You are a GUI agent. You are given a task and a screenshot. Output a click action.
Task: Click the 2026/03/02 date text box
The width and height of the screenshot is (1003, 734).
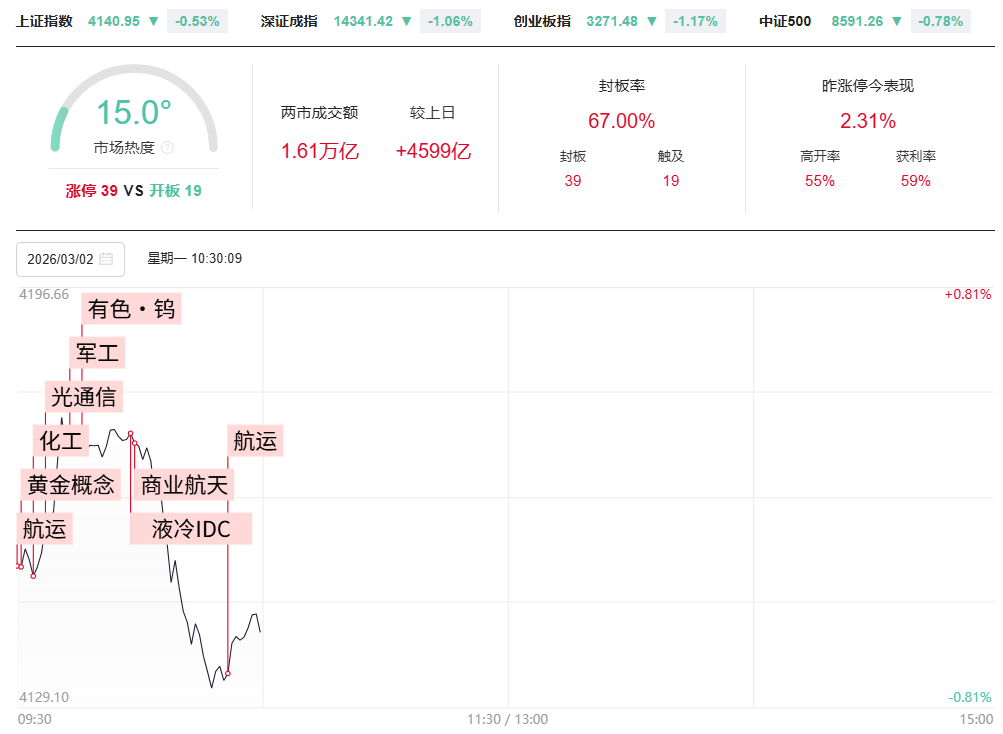click(60, 259)
